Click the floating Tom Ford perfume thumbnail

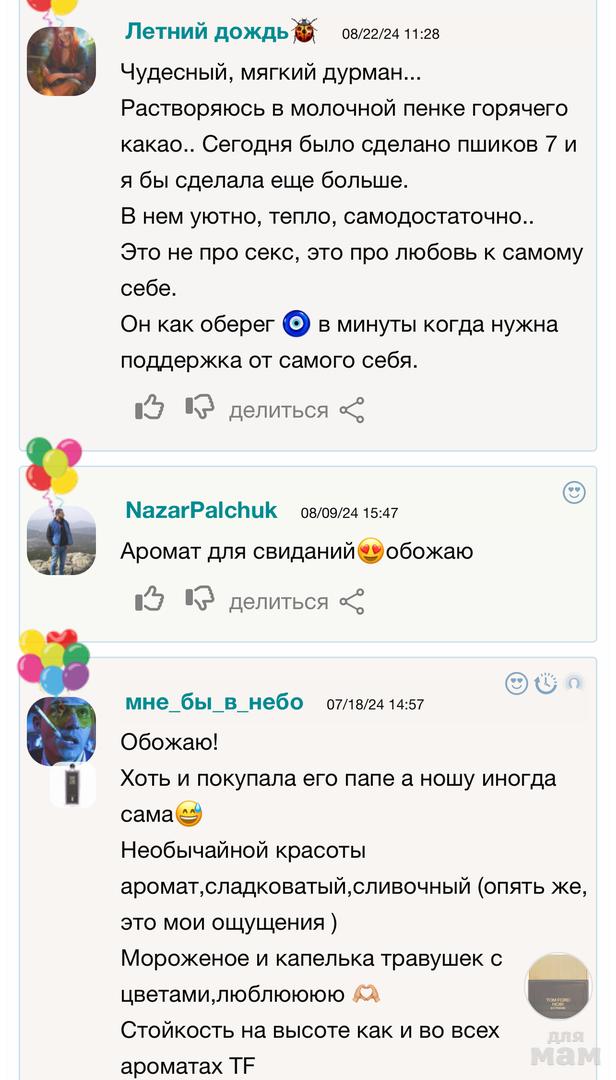point(559,986)
